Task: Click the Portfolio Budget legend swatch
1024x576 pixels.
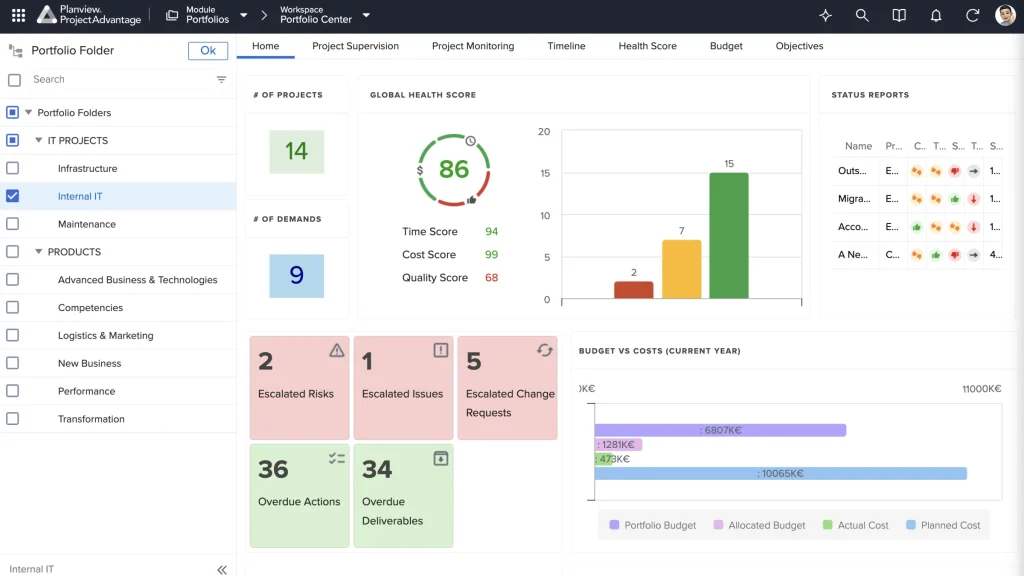Action: coord(614,525)
